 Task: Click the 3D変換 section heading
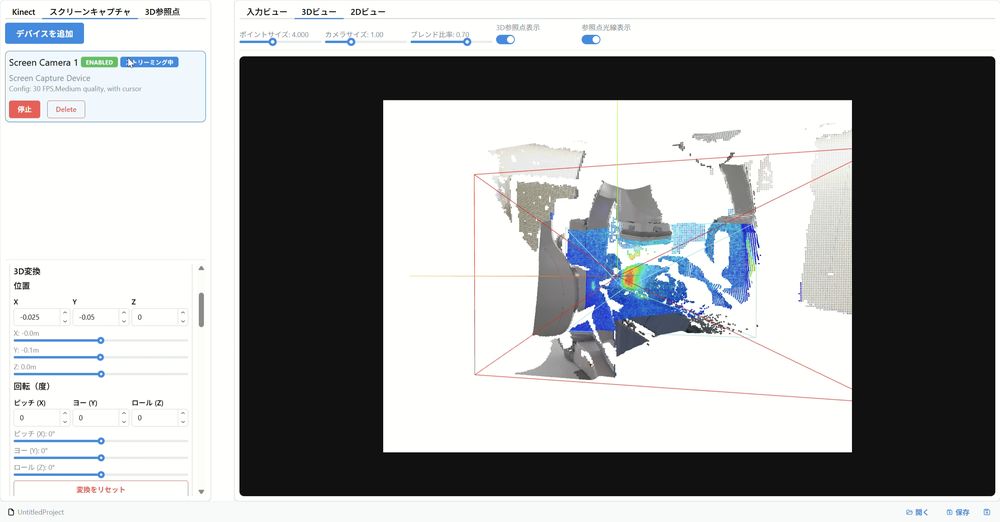click(x=27, y=271)
